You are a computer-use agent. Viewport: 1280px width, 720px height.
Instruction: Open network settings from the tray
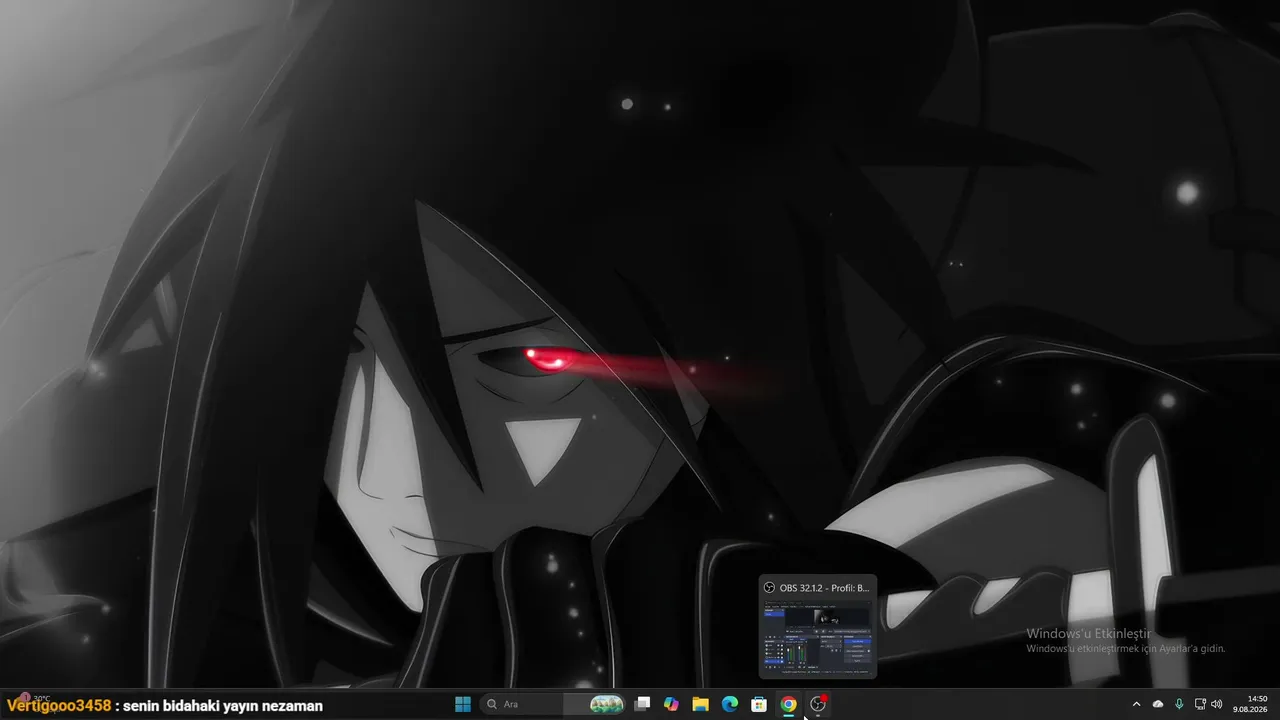tap(1200, 704)
